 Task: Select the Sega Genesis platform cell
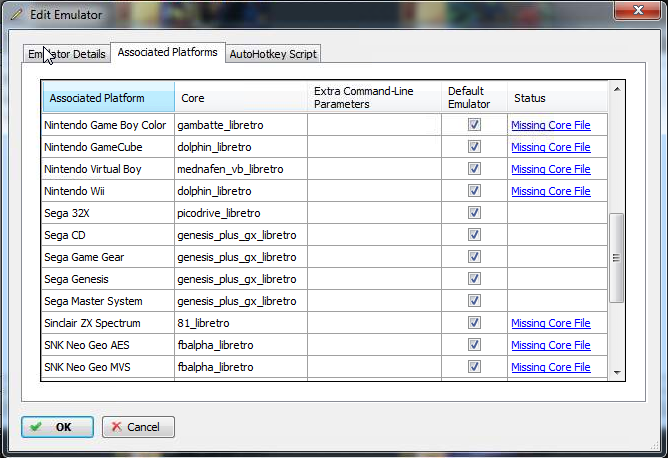tap(108, 279)
